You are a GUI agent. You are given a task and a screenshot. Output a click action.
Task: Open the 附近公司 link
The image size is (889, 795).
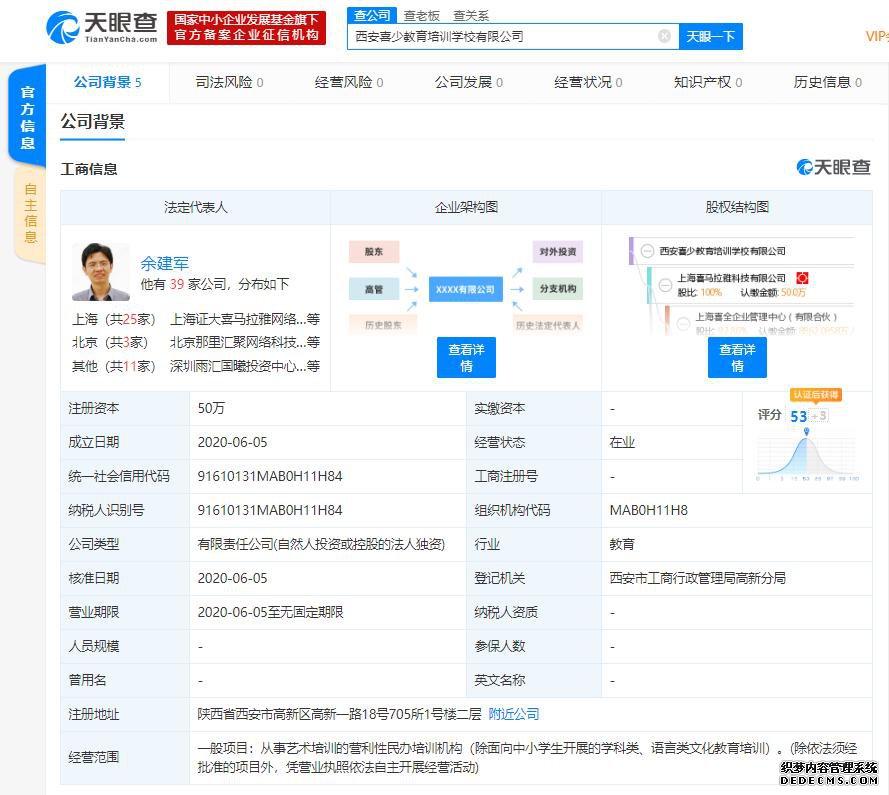coord(514,714)
